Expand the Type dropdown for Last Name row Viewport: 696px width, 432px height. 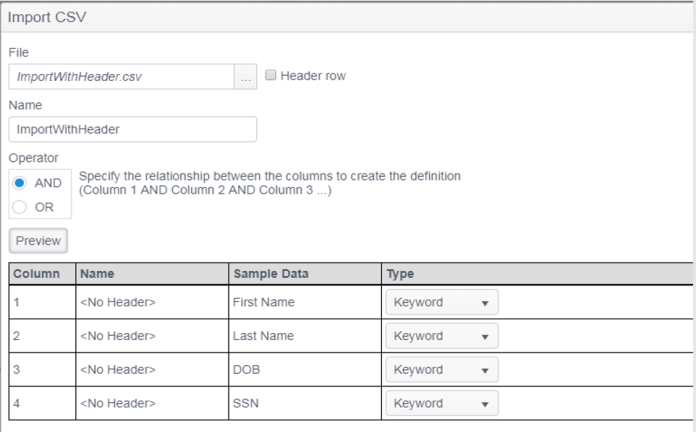tap(441, 336)
